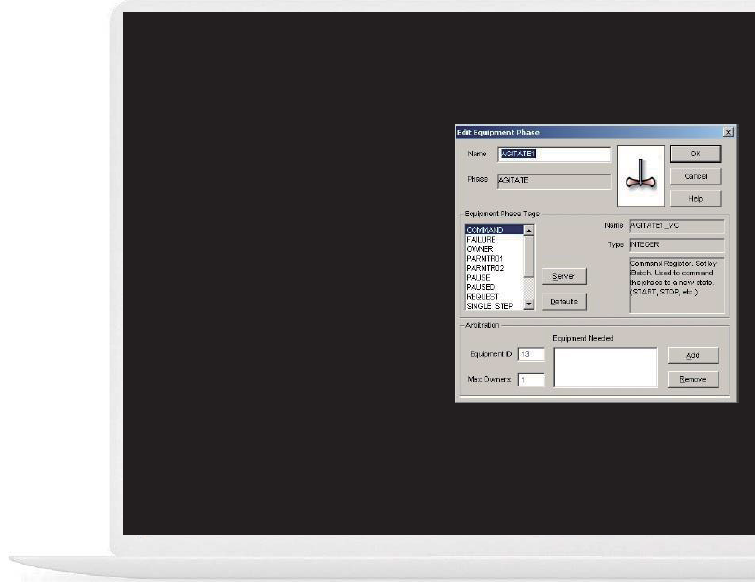This screenshot has width=755, height=582.
Task: Select SINGLE_STEP in the tags list
Action: click(x=490, y=306)
